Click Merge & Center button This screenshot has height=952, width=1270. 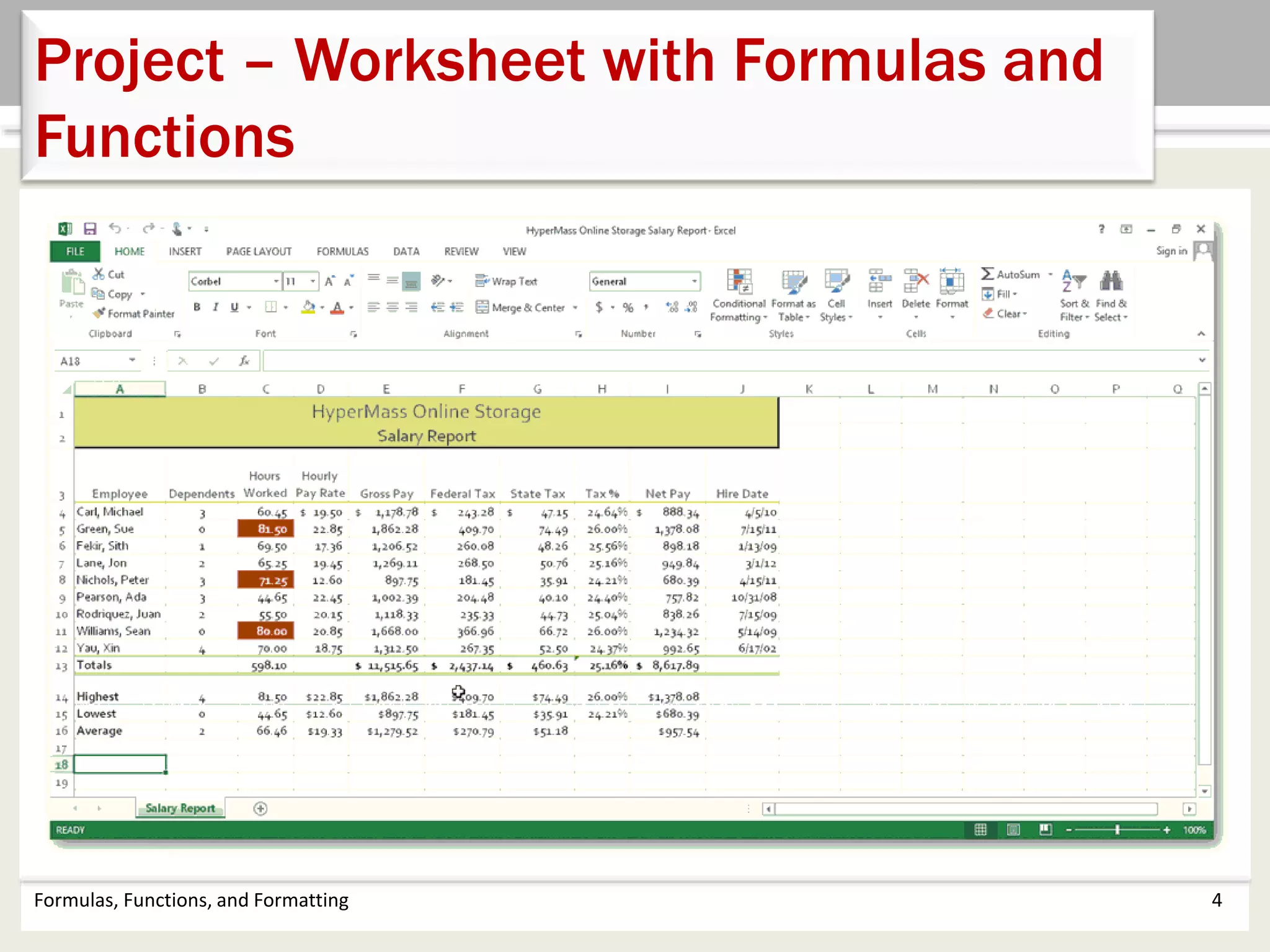pos(520,307)
